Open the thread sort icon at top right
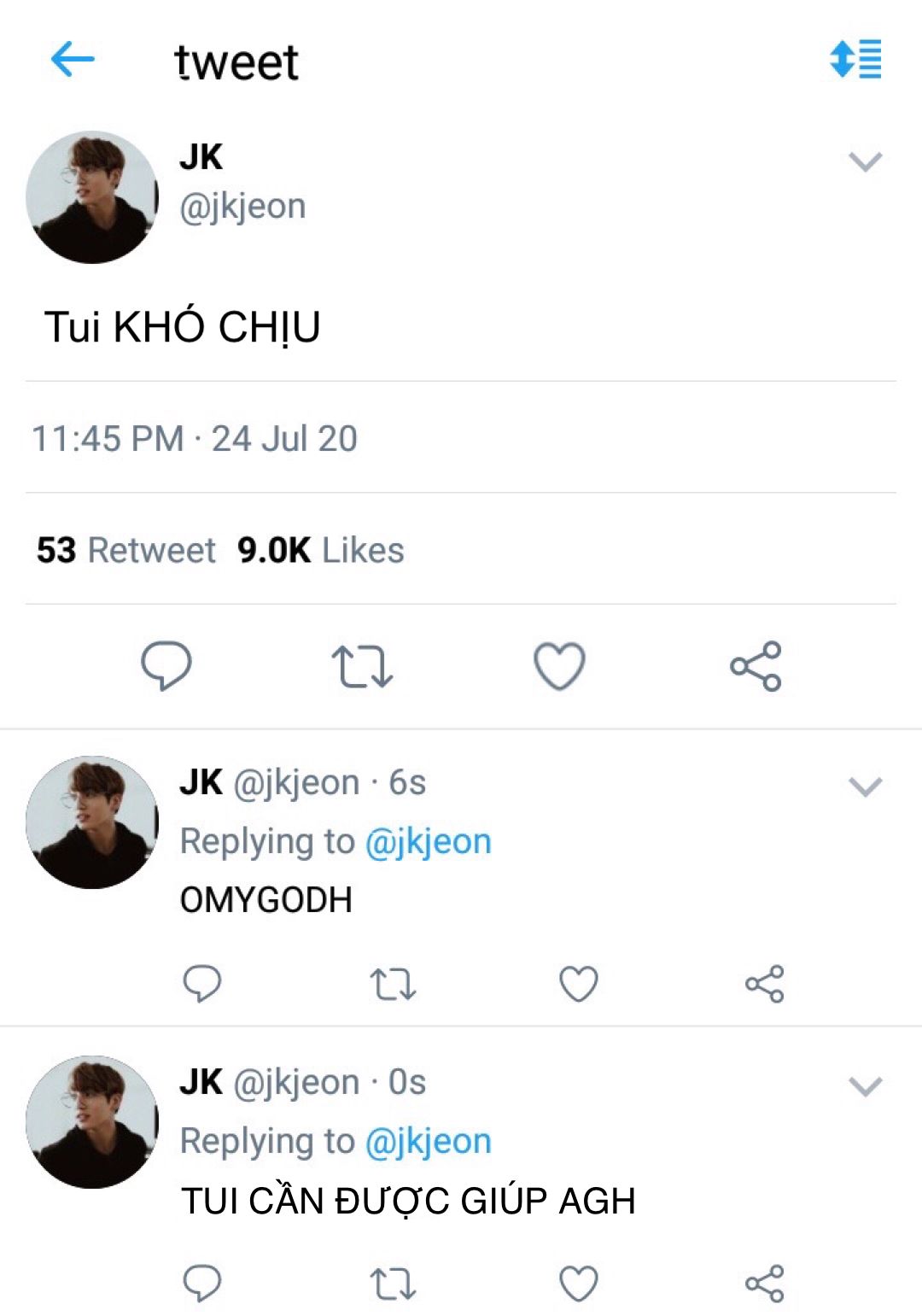Image resolution: width=922 pixels, height=1316 pixels. click(855, 59)
